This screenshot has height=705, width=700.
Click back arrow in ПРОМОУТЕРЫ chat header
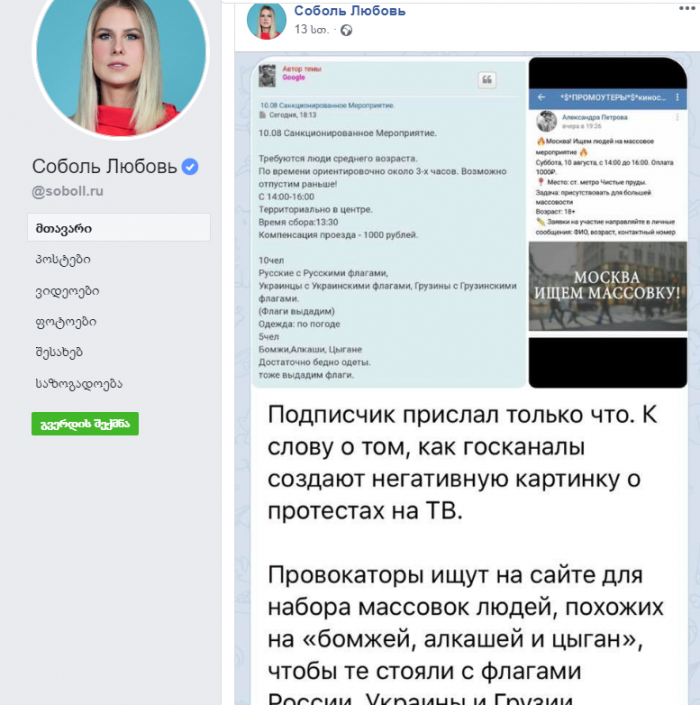(541, 97)
